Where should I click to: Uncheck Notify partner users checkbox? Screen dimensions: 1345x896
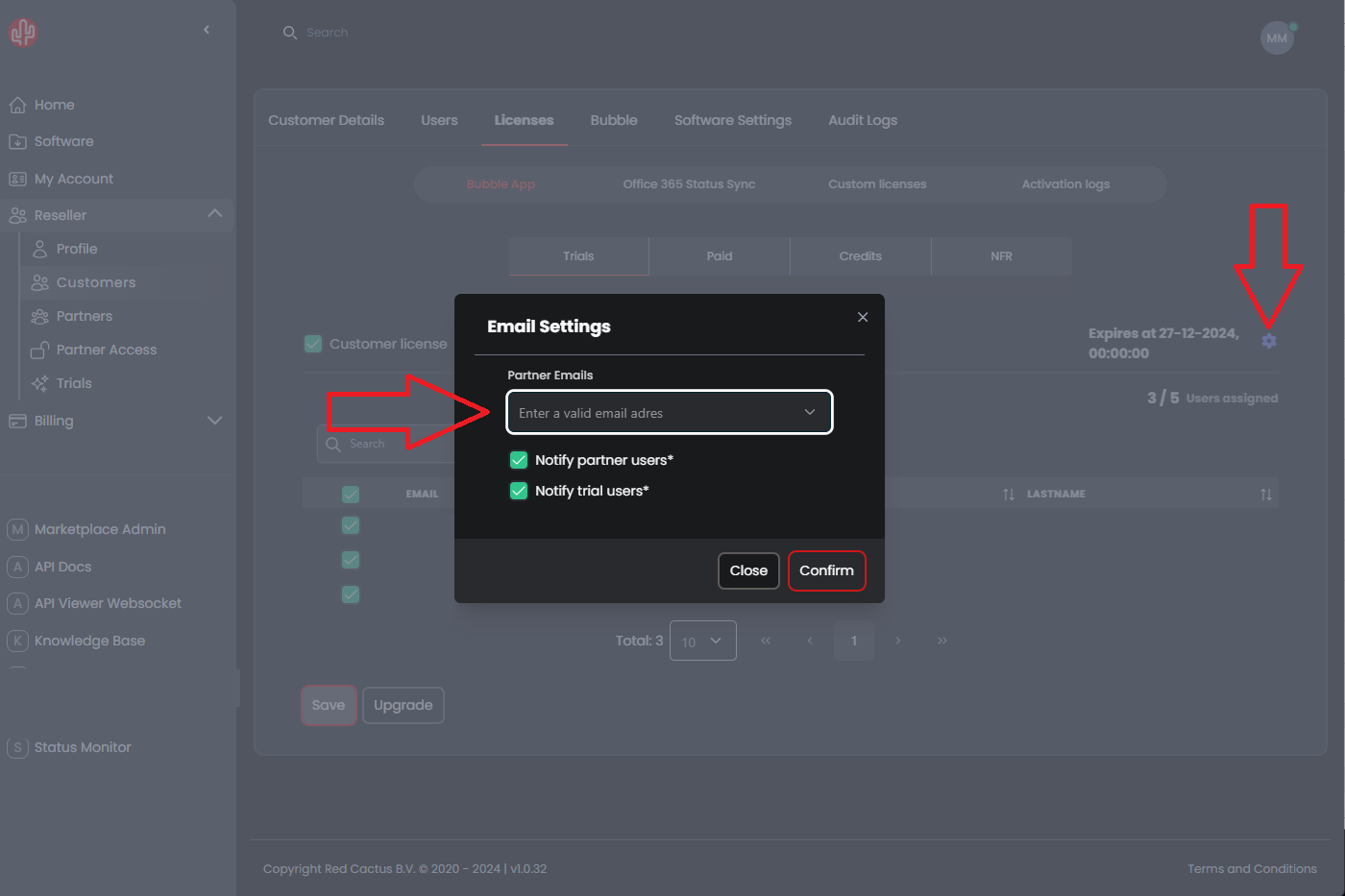[519, 460]
